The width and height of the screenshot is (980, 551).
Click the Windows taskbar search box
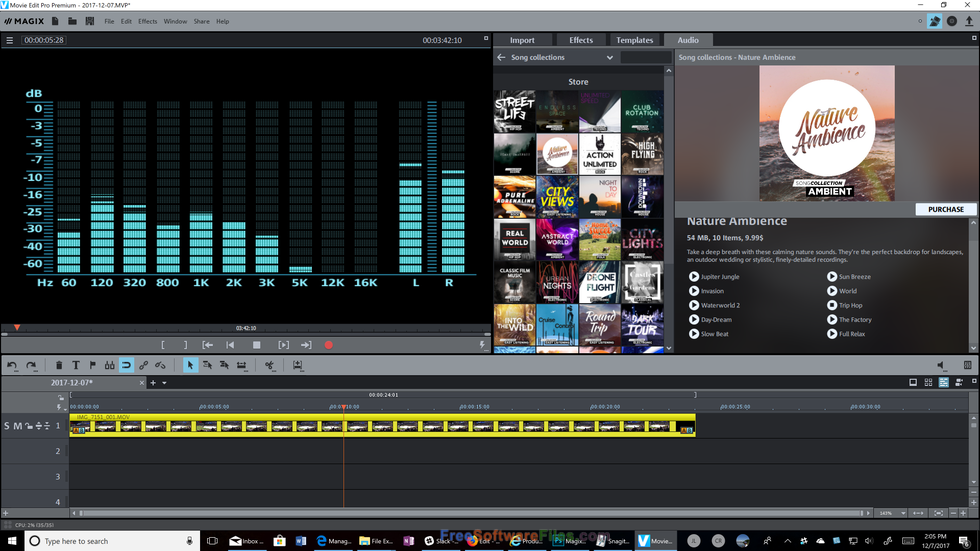(112, 541)
